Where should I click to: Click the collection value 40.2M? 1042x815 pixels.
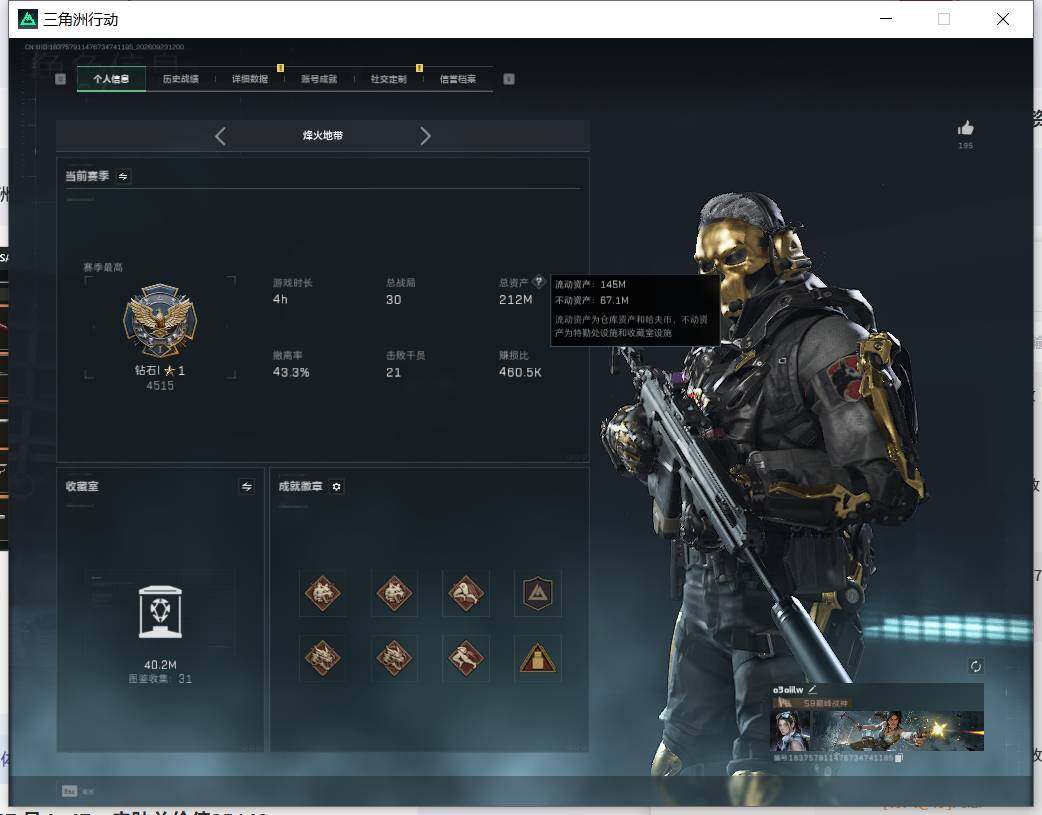[x=160, y=665]
